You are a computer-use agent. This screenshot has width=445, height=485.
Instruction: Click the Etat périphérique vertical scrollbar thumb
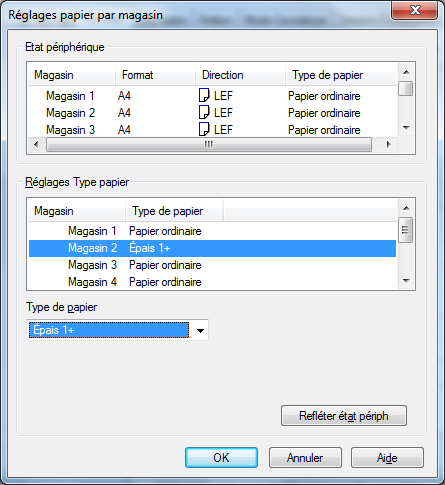click(x=406, y=88)
